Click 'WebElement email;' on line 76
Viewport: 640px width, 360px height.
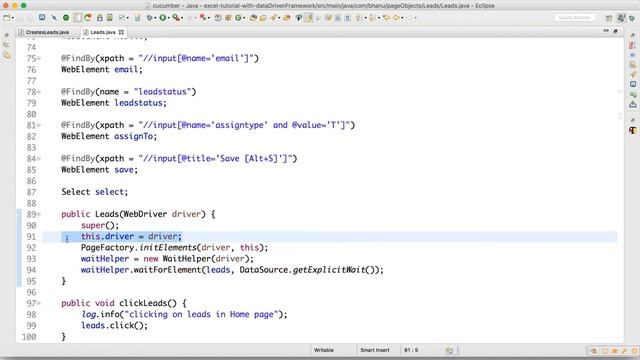click(102, 69)
